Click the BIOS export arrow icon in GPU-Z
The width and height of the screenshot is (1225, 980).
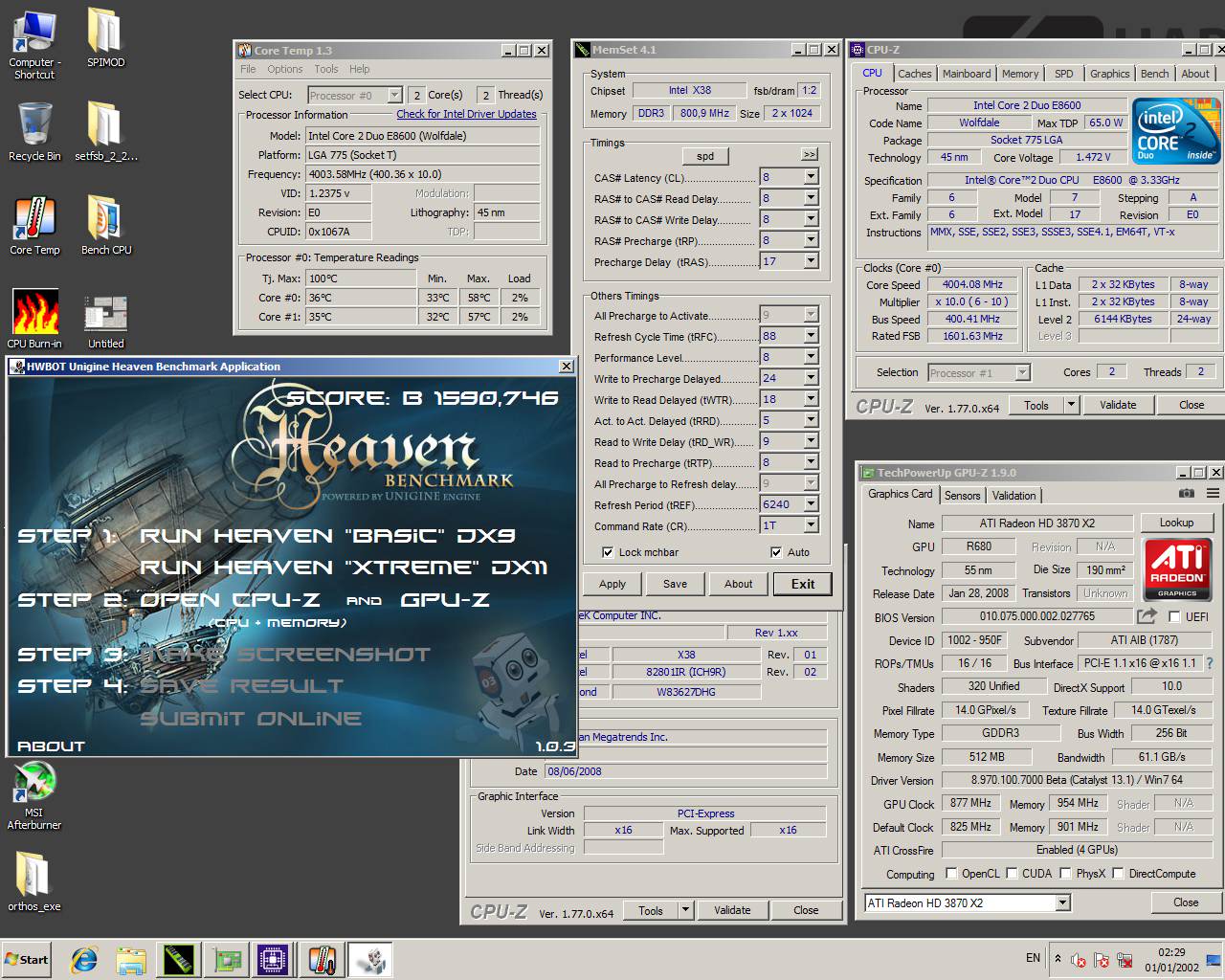pyautogui.click(x=1147, y=616)
